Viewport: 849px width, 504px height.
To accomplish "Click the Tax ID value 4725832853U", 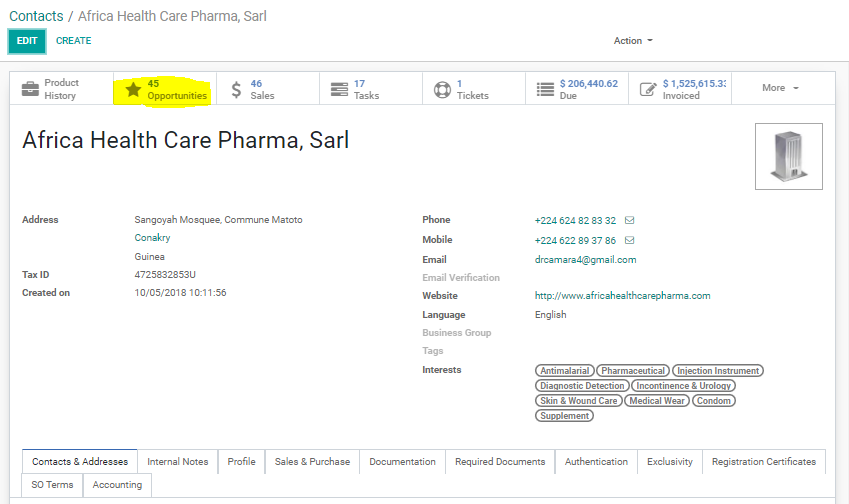I will pyautogui.click(x=165, y=274).
